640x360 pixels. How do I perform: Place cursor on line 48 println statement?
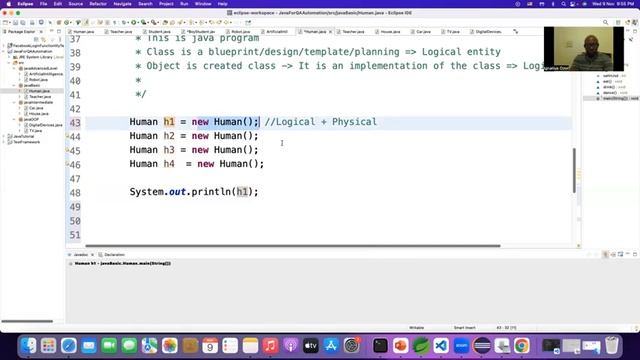click(x=194, y=192)
